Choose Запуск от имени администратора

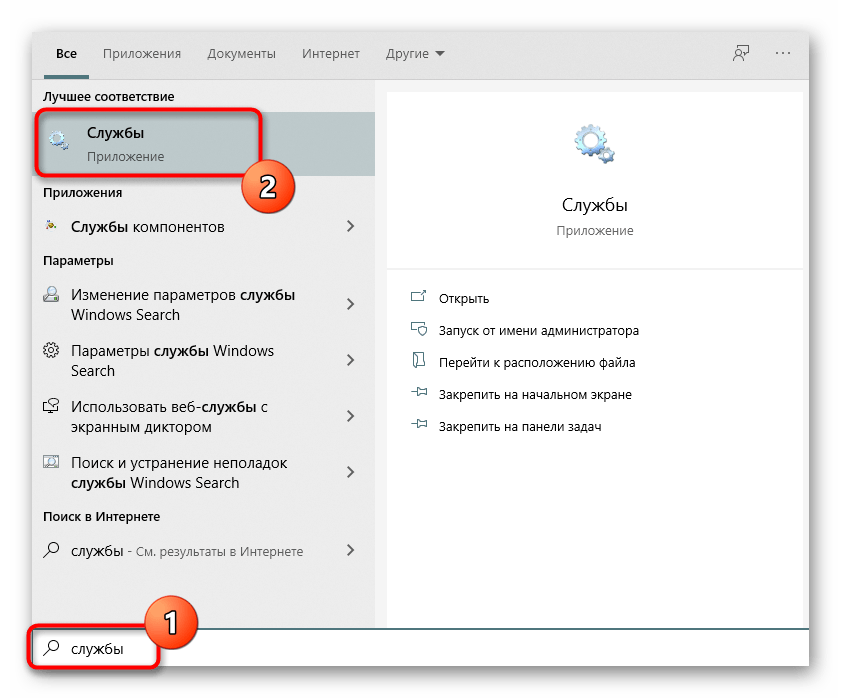(538, 330)
